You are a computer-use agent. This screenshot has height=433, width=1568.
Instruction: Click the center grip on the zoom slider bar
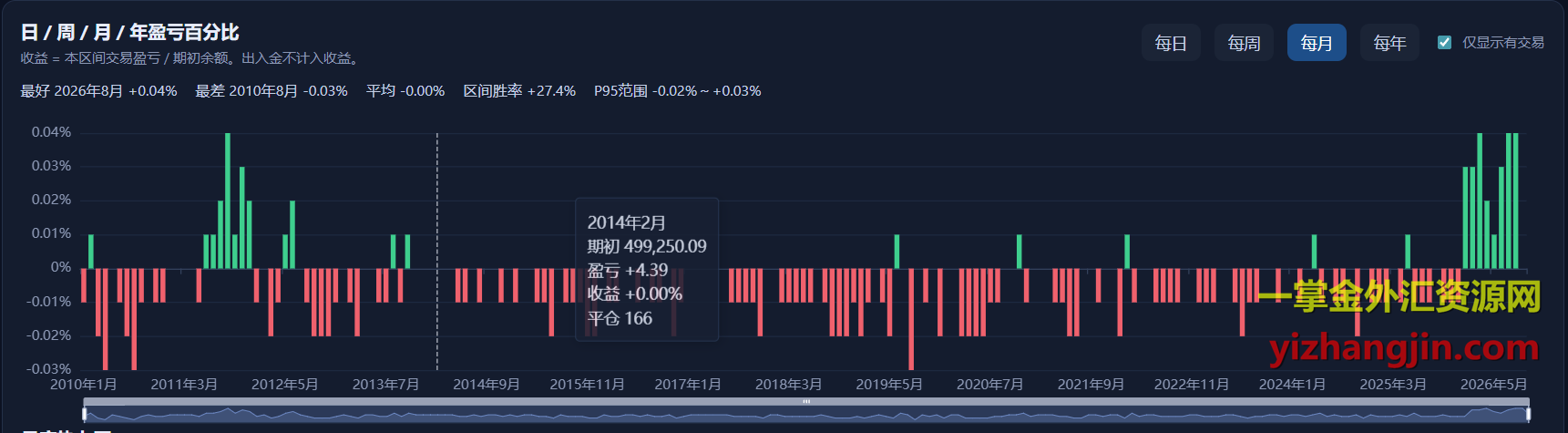click(806, 401)
